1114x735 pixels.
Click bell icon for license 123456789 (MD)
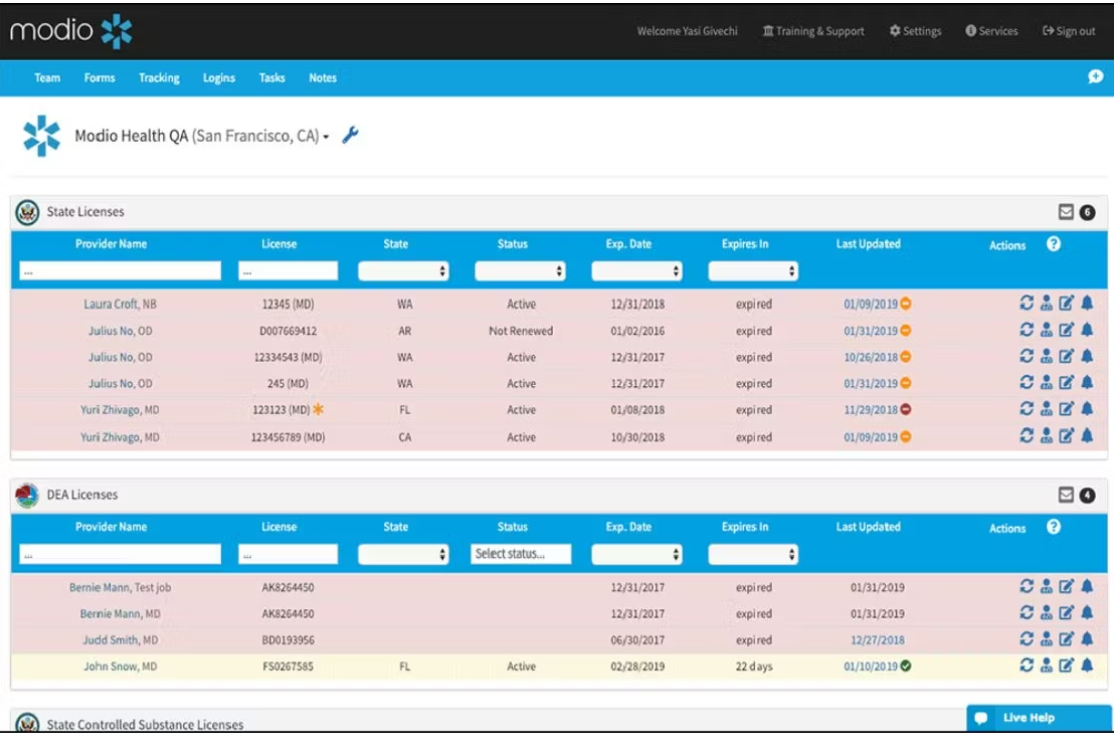click(1087, 436)
